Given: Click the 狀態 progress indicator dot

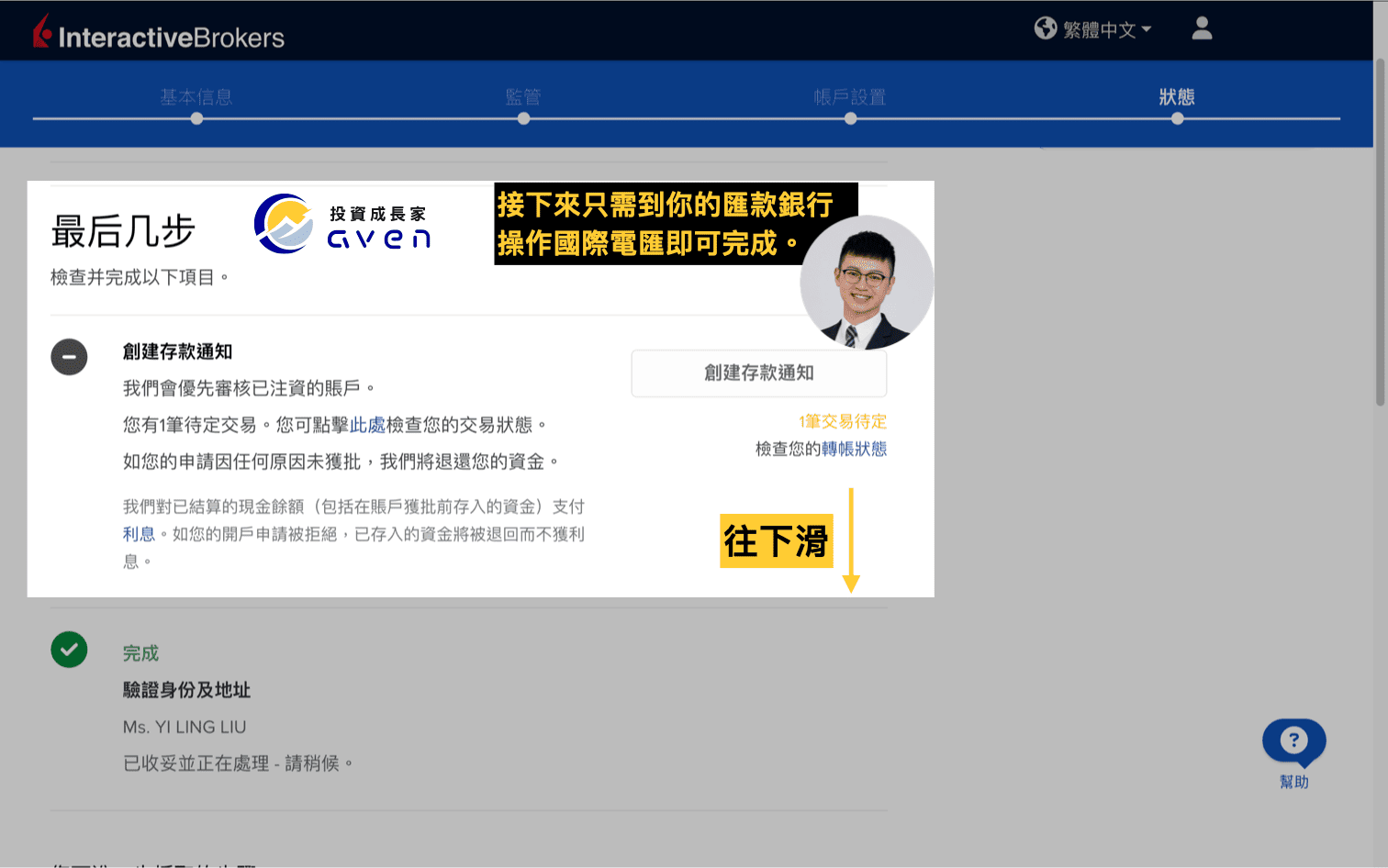Looking at the screenshot, I should pyautogui.click(x=1176, y=118).
